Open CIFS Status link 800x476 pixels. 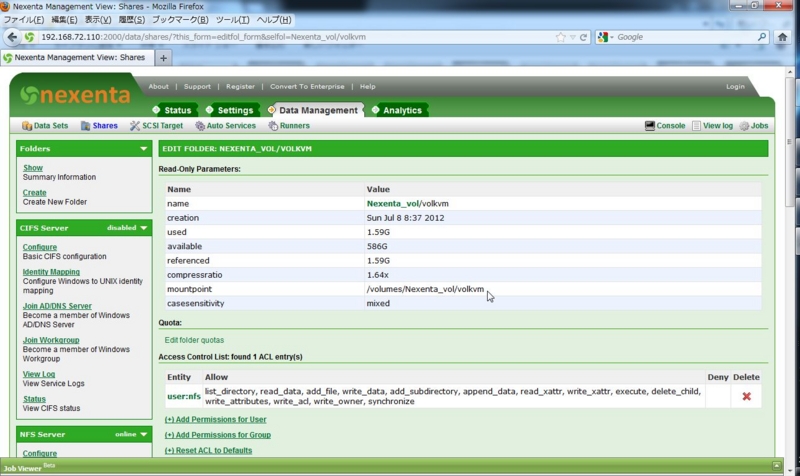34,399
